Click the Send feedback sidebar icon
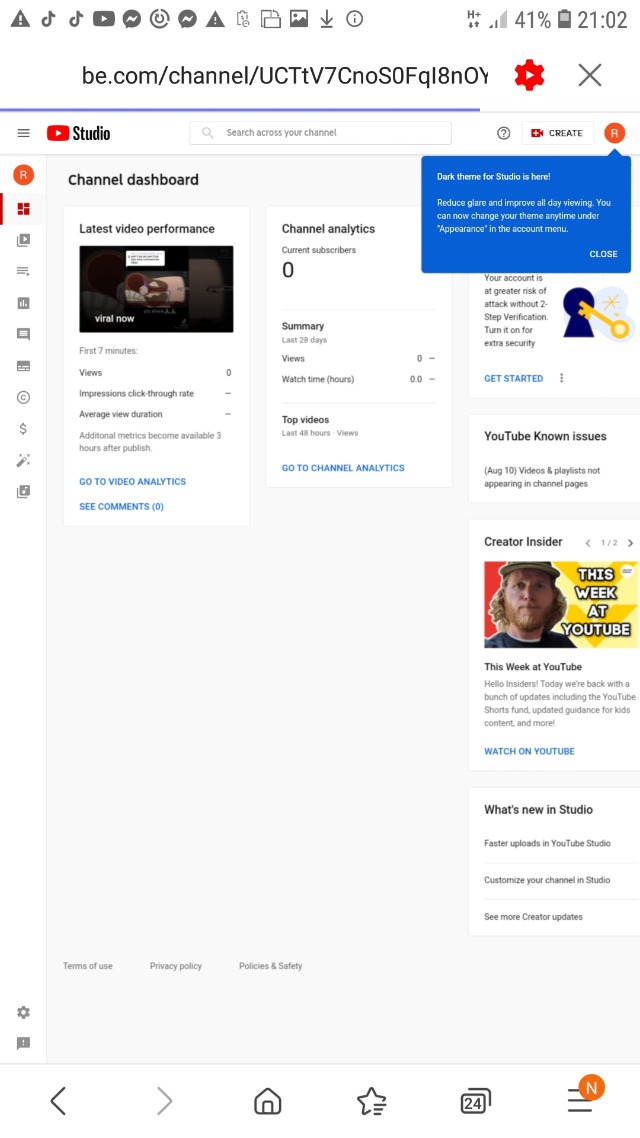Screen dimensions: 640x1138 [x=23, y=1043]
